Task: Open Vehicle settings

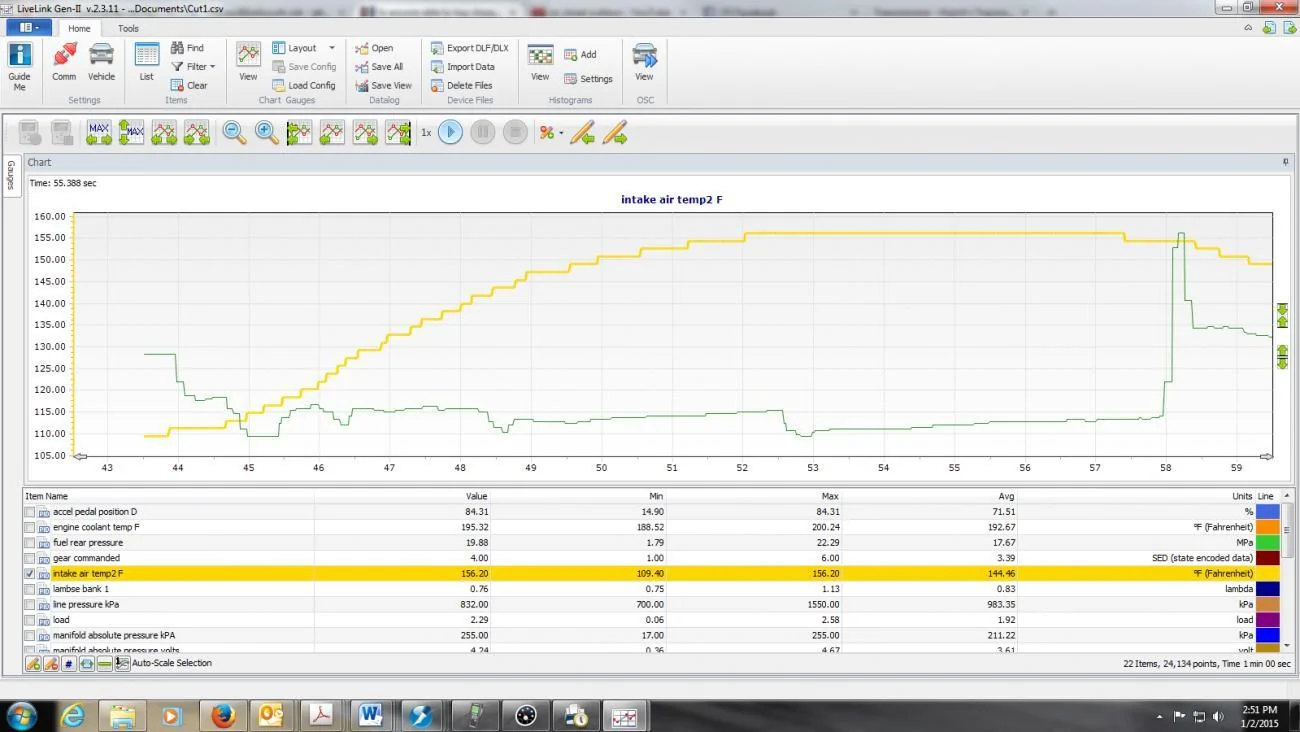Action: pyautogui.click(x=101, y=62)
